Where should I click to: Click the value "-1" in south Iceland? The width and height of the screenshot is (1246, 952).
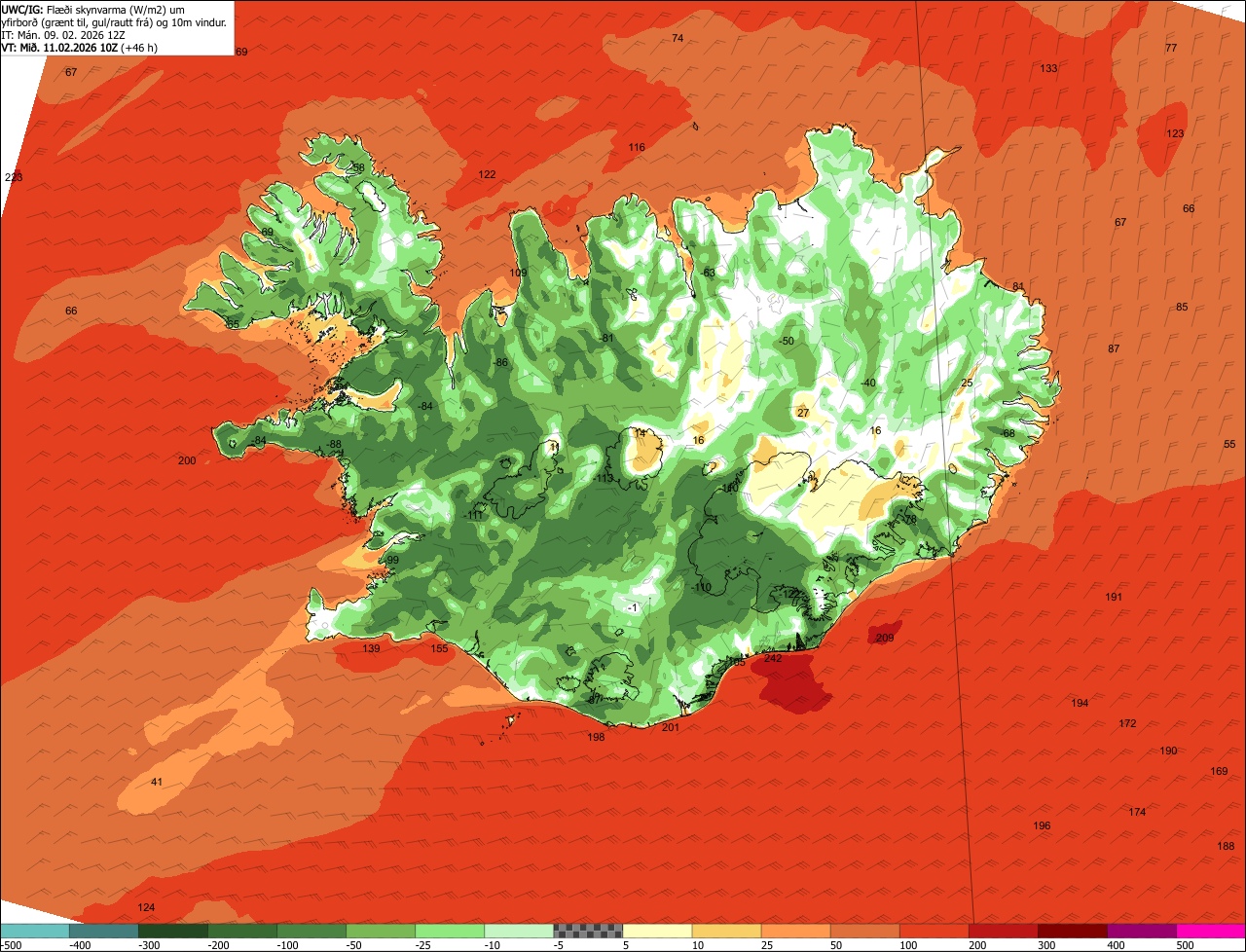(633, 607)
